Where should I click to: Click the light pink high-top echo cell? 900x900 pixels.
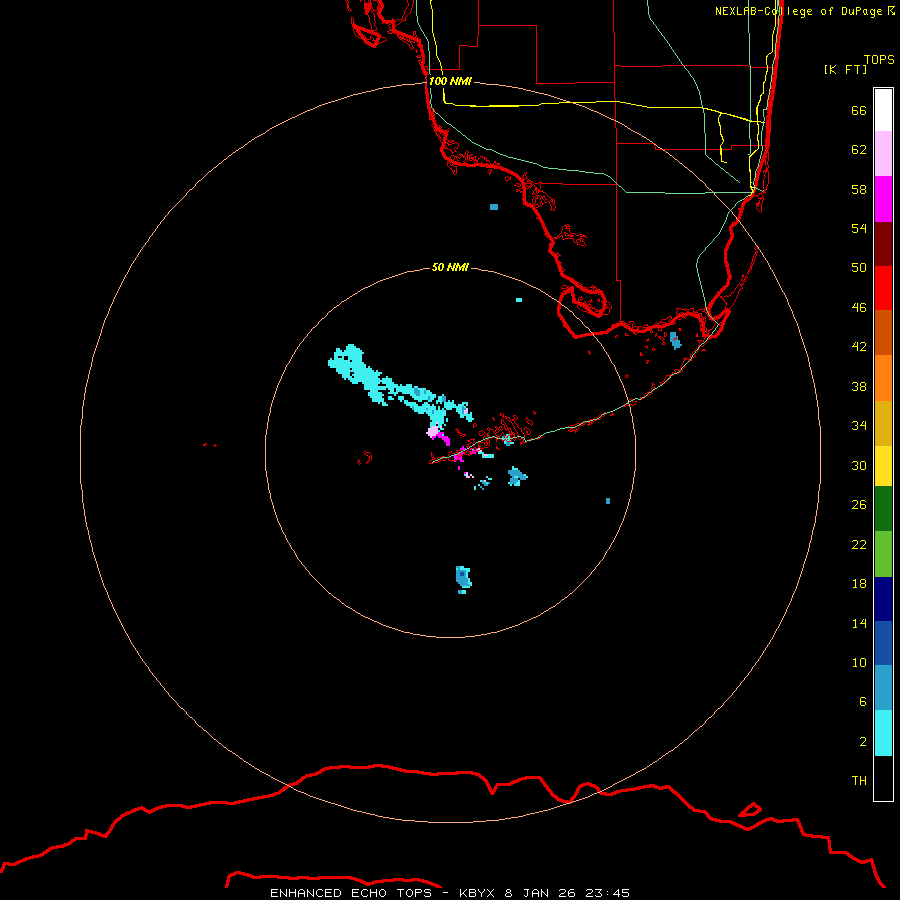(433, 432)
